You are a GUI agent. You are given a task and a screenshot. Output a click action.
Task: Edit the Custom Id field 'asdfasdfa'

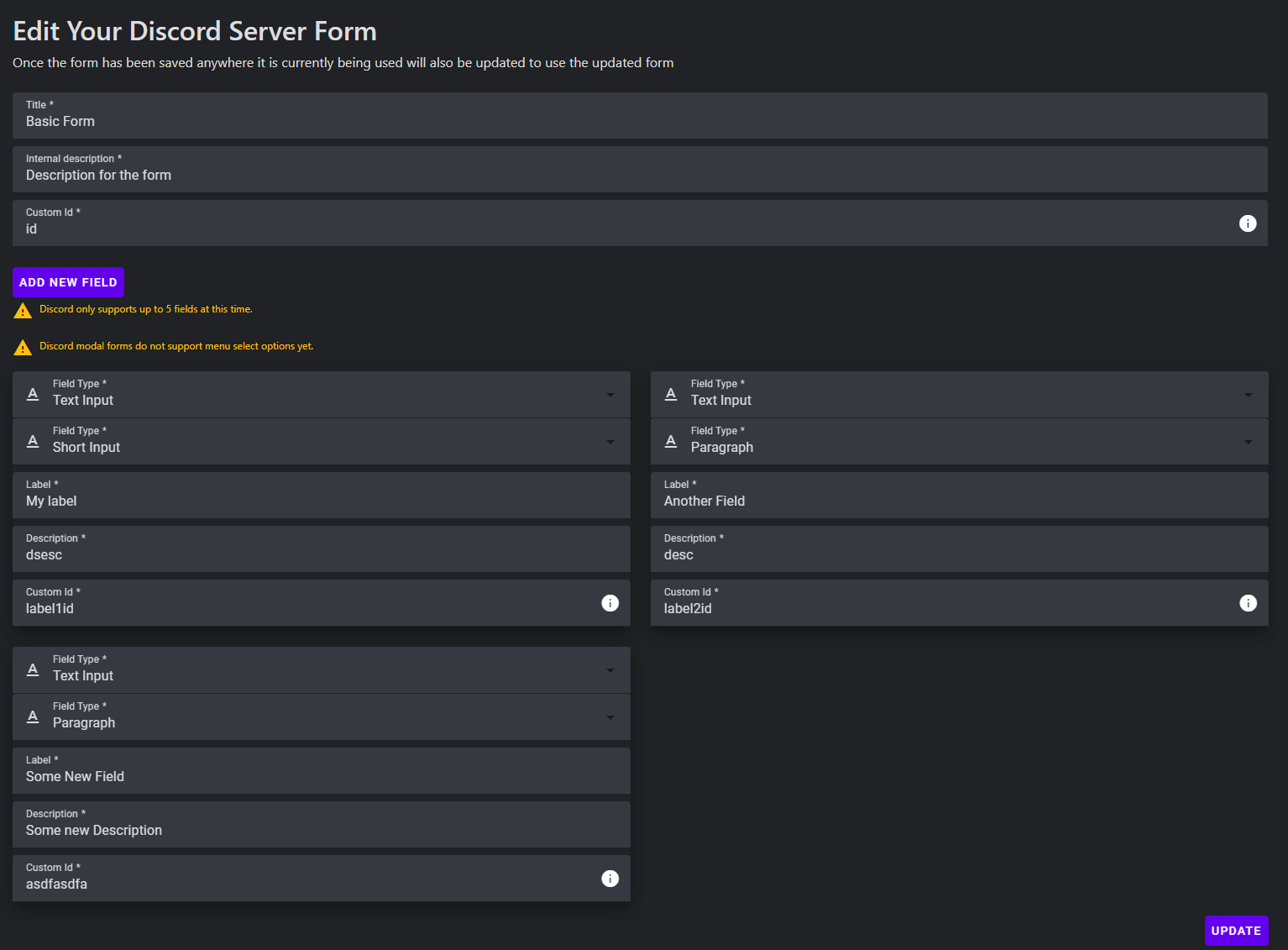(x=322, y=879)
